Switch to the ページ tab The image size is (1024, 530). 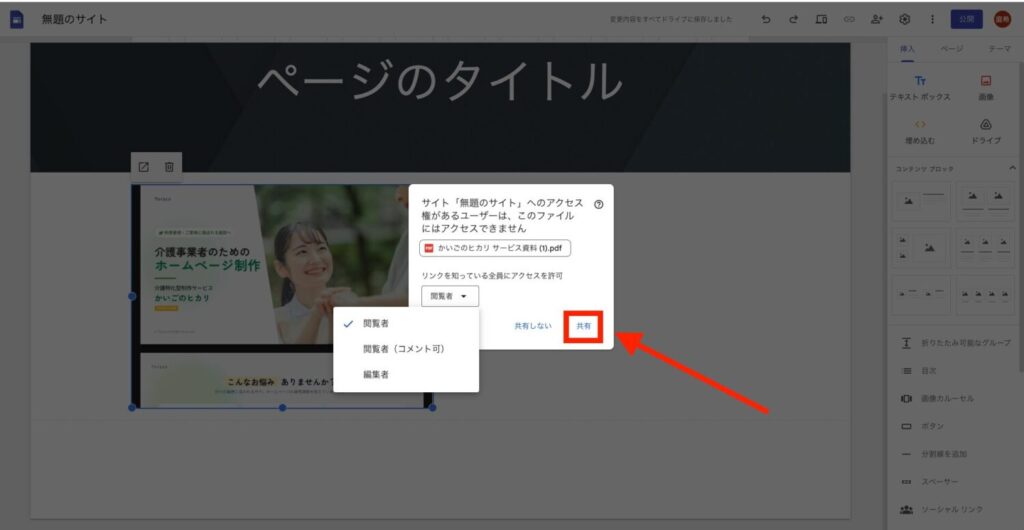pyautogui.click(x=952, y=48)
